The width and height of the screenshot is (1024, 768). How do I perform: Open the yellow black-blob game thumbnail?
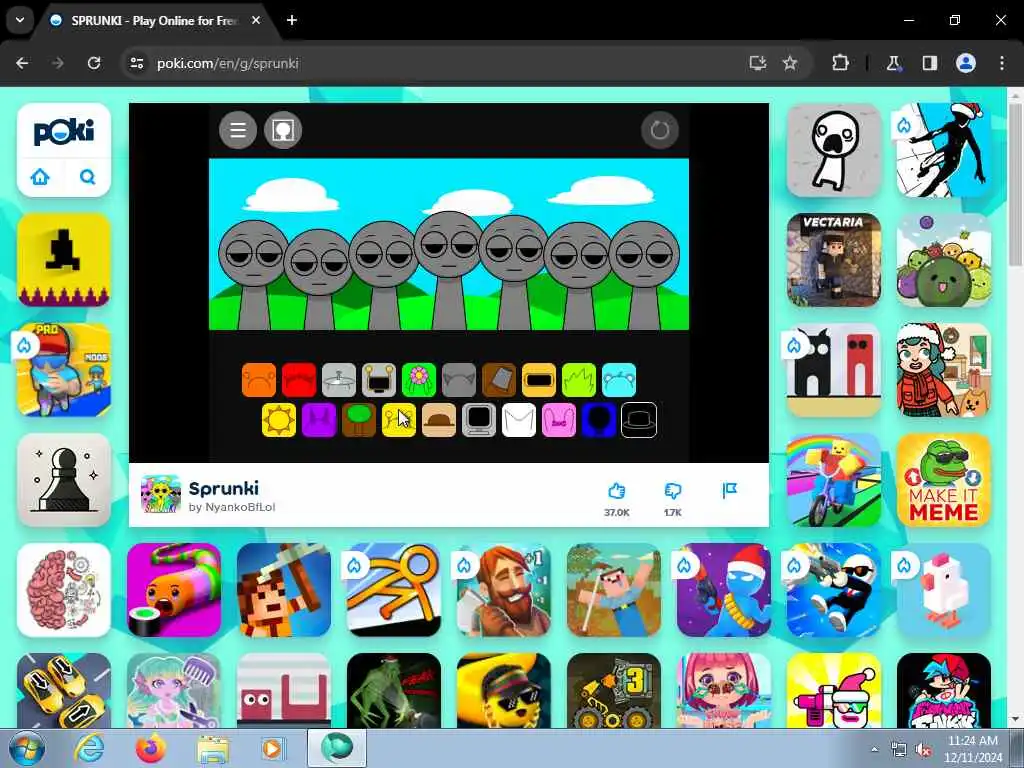click(x=64, y=260)
